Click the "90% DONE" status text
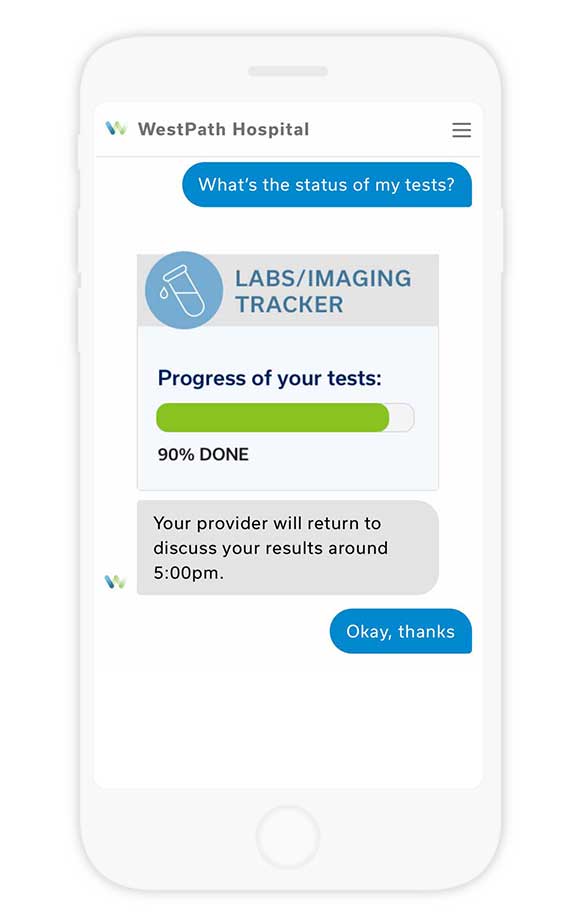 click(x=203, y=455)
